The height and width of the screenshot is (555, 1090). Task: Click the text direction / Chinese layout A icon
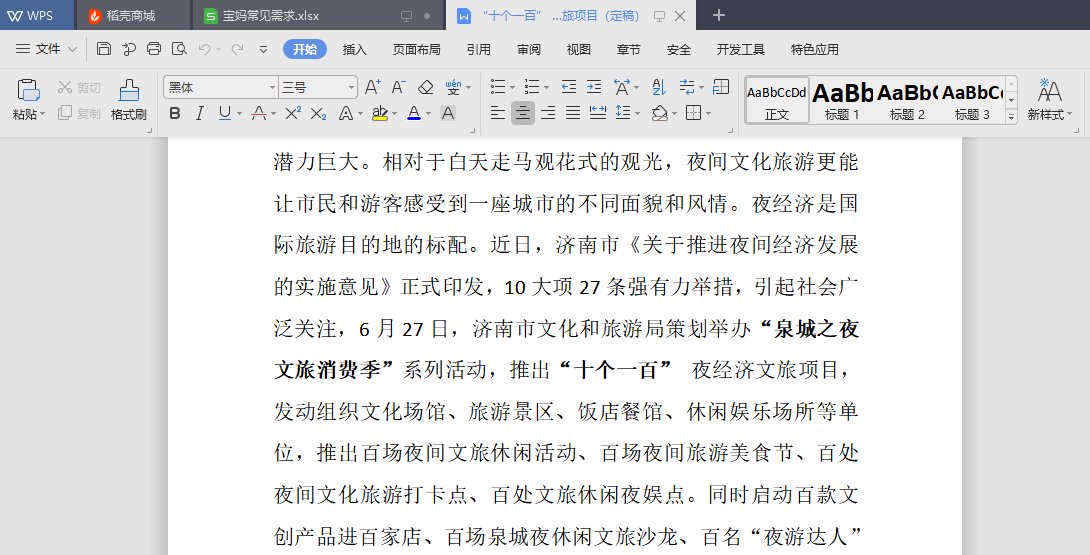tap(621, 87)
